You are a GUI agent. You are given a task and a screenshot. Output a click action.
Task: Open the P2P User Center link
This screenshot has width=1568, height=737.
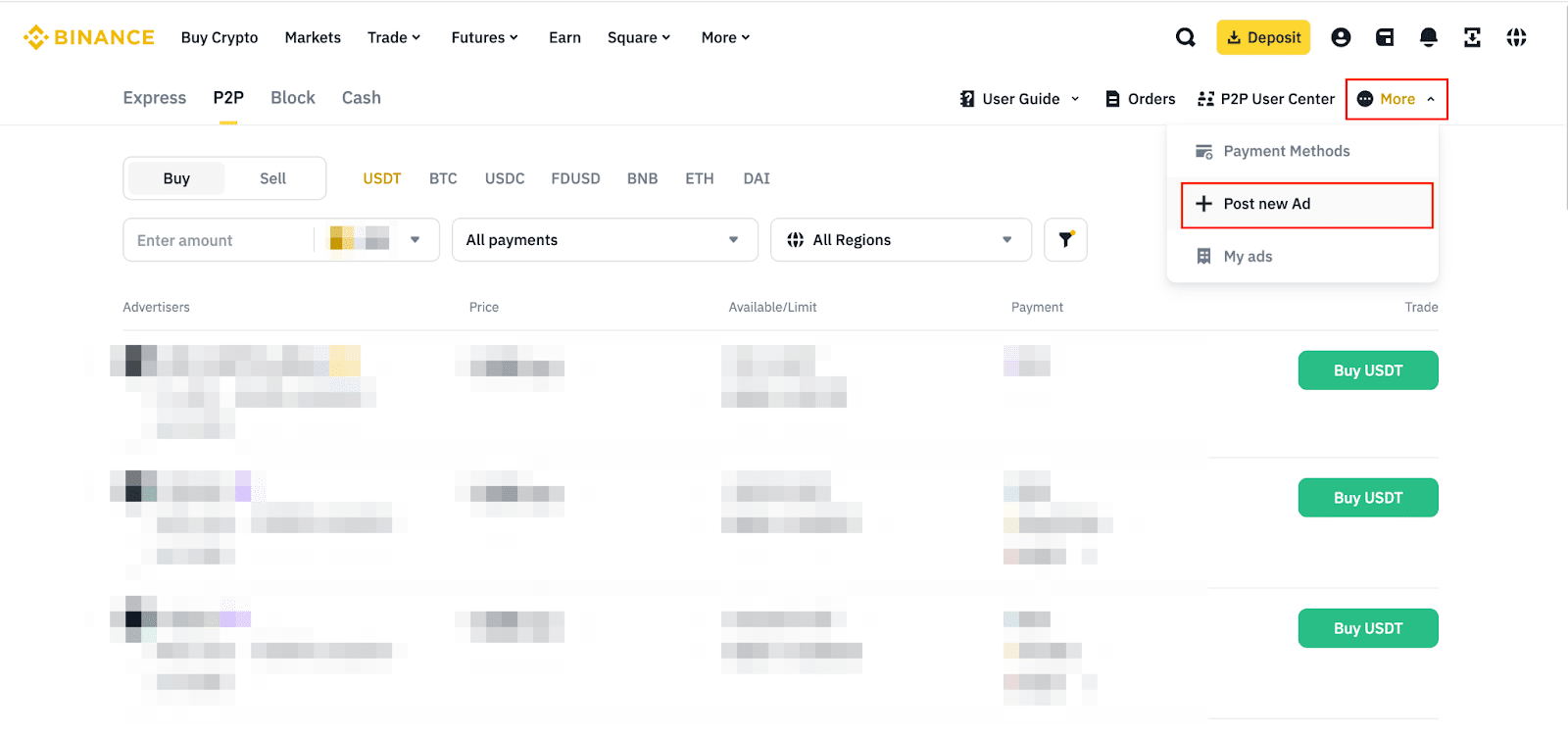pos(1266,99)
